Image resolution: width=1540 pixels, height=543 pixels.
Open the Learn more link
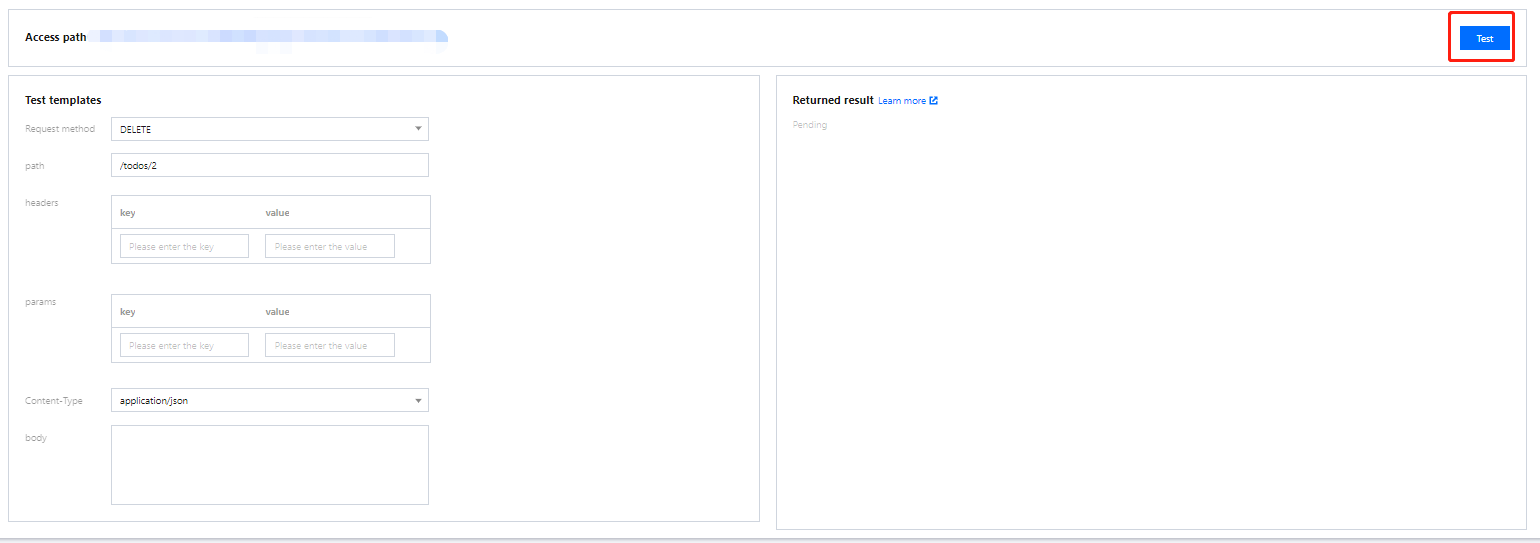(902, 101)
